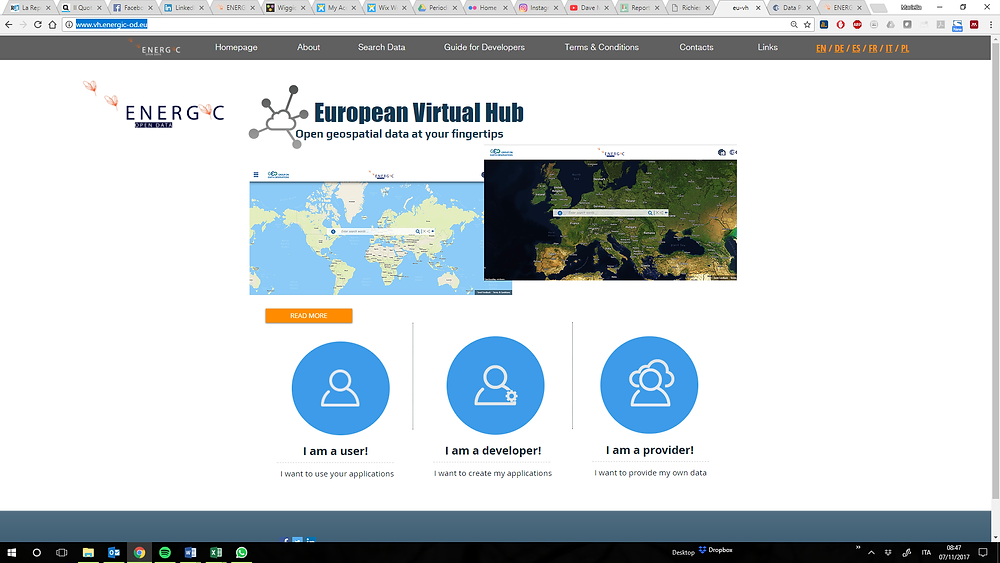Switch site language to EN
This screenshot has height=563, width=1000.
tap(821, 48)
